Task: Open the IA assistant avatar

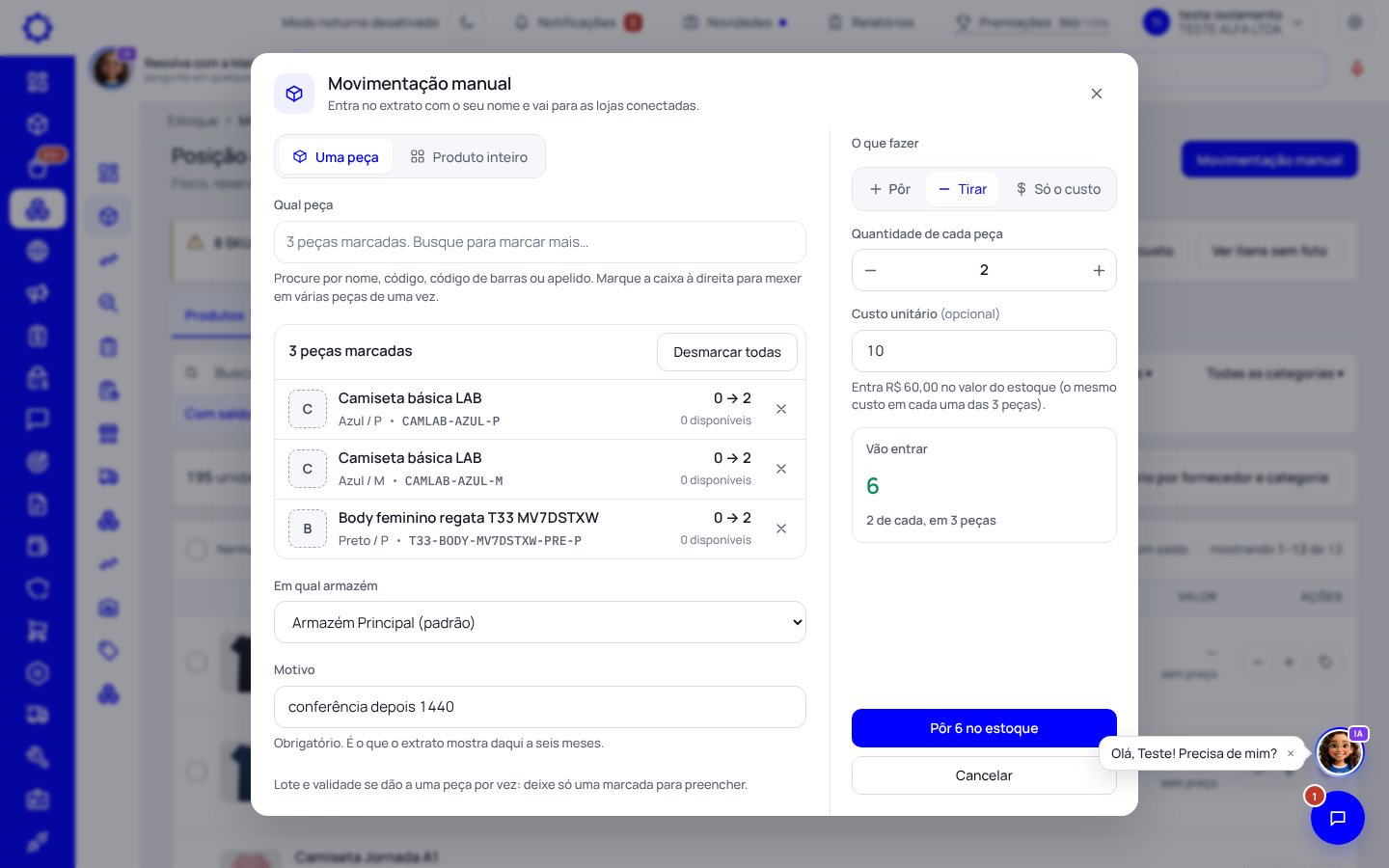Action: click(1340, 752)
